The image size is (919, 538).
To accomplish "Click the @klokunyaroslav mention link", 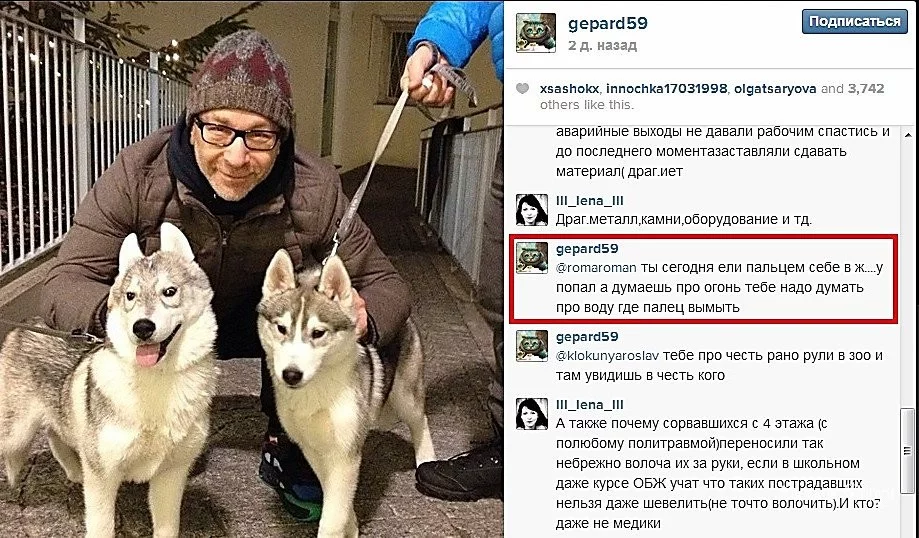I will pyautogui.click(x=607, y=356).
